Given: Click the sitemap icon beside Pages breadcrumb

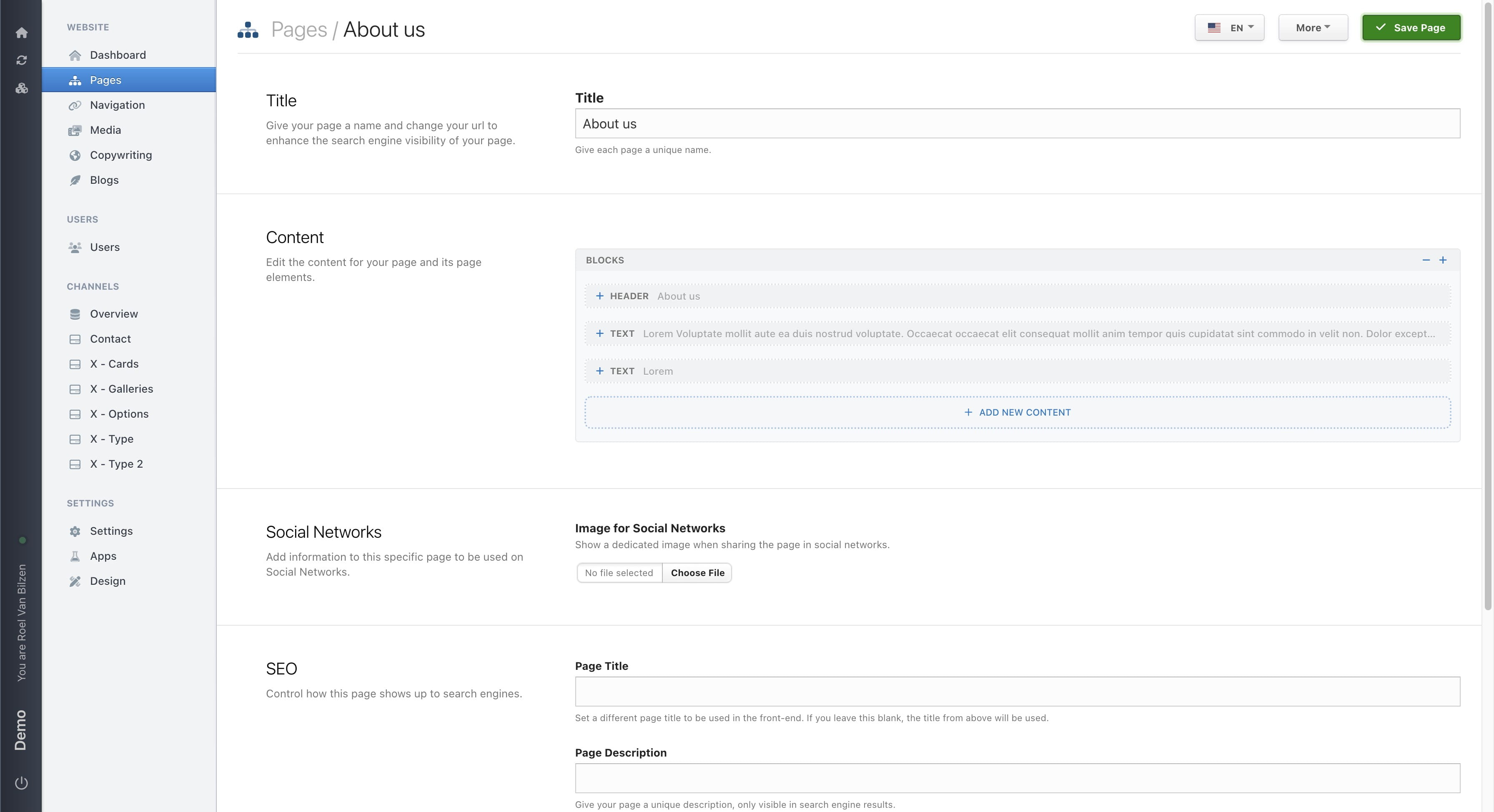Looking at the screenshot, I should coord(248,30).
